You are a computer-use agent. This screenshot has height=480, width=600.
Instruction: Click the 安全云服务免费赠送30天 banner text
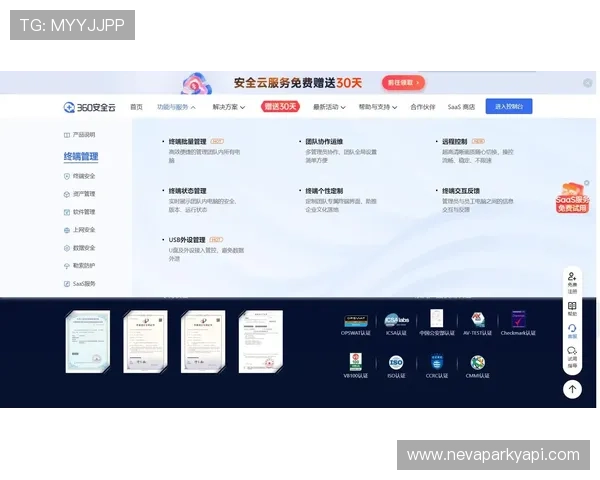(x=298, y=83)
